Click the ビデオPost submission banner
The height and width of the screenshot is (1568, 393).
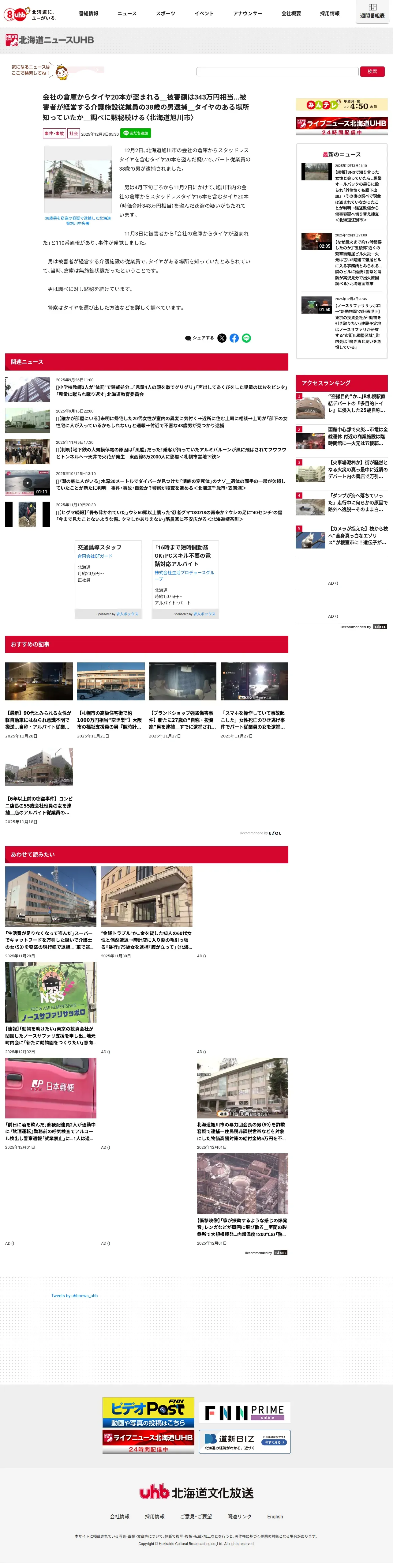coord(148,1413)
